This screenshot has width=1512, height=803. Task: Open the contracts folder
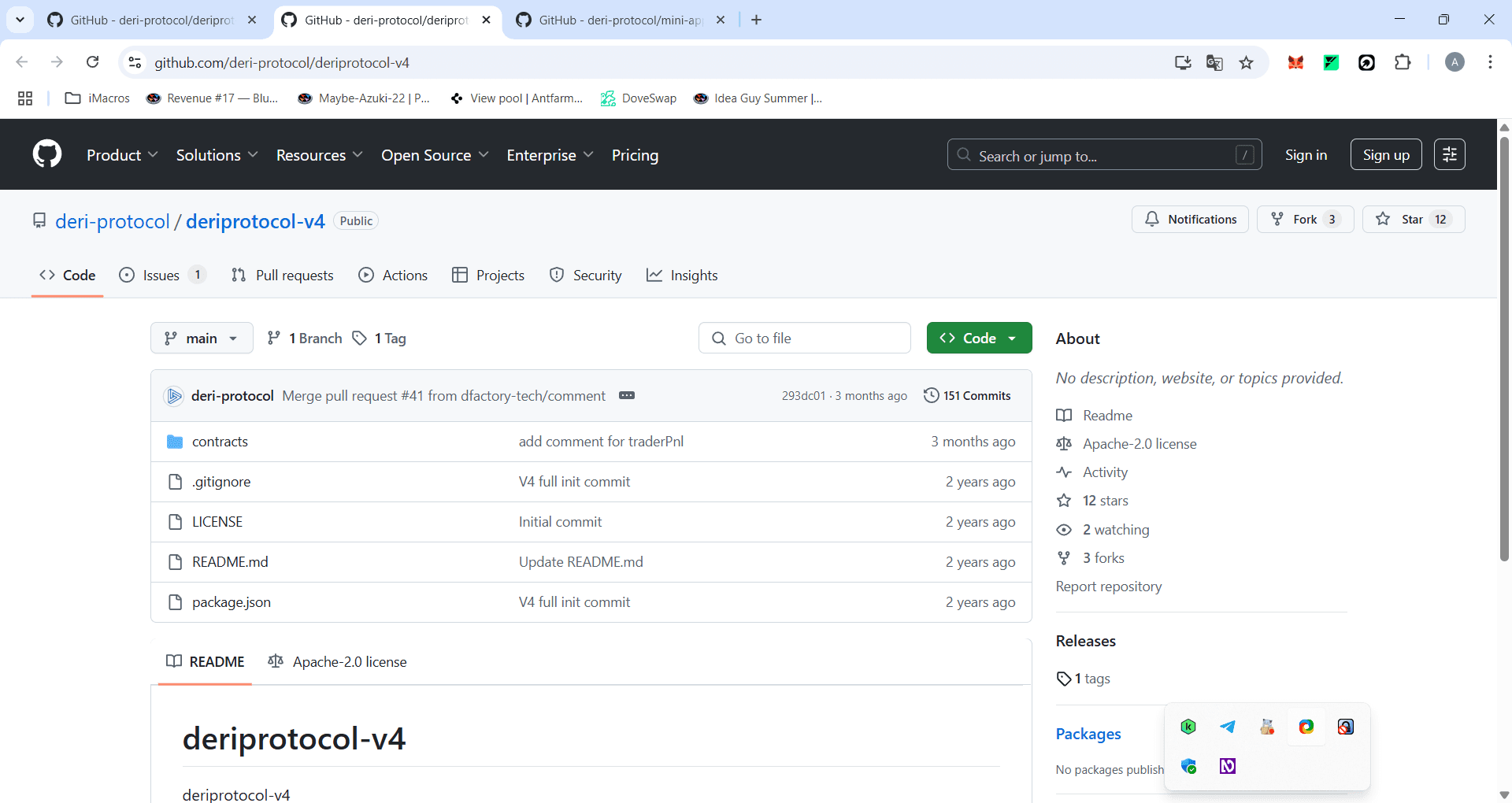tap(220, 442)
